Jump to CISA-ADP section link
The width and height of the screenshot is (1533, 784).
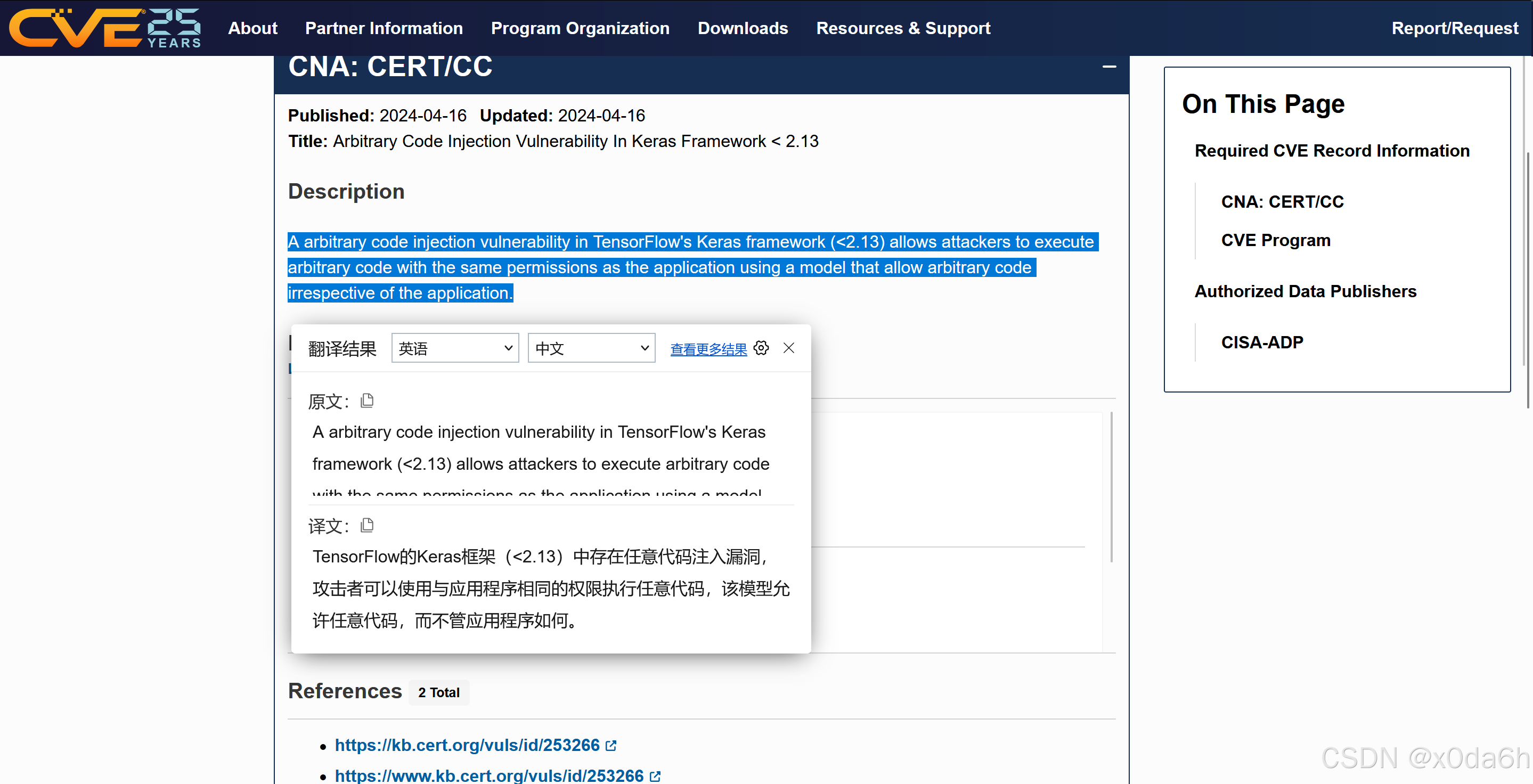click(x=1262, y=342)
